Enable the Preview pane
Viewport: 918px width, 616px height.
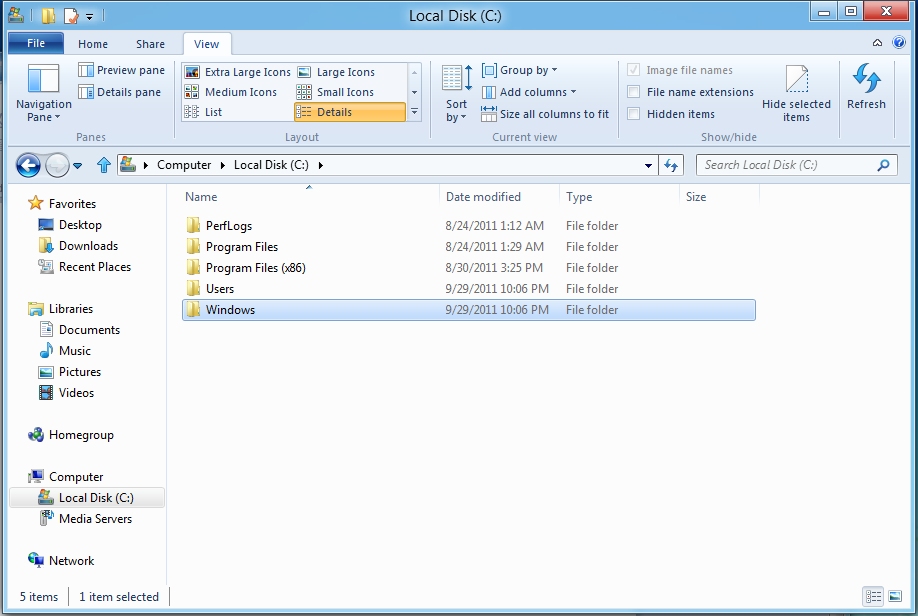tap(122, 70)
